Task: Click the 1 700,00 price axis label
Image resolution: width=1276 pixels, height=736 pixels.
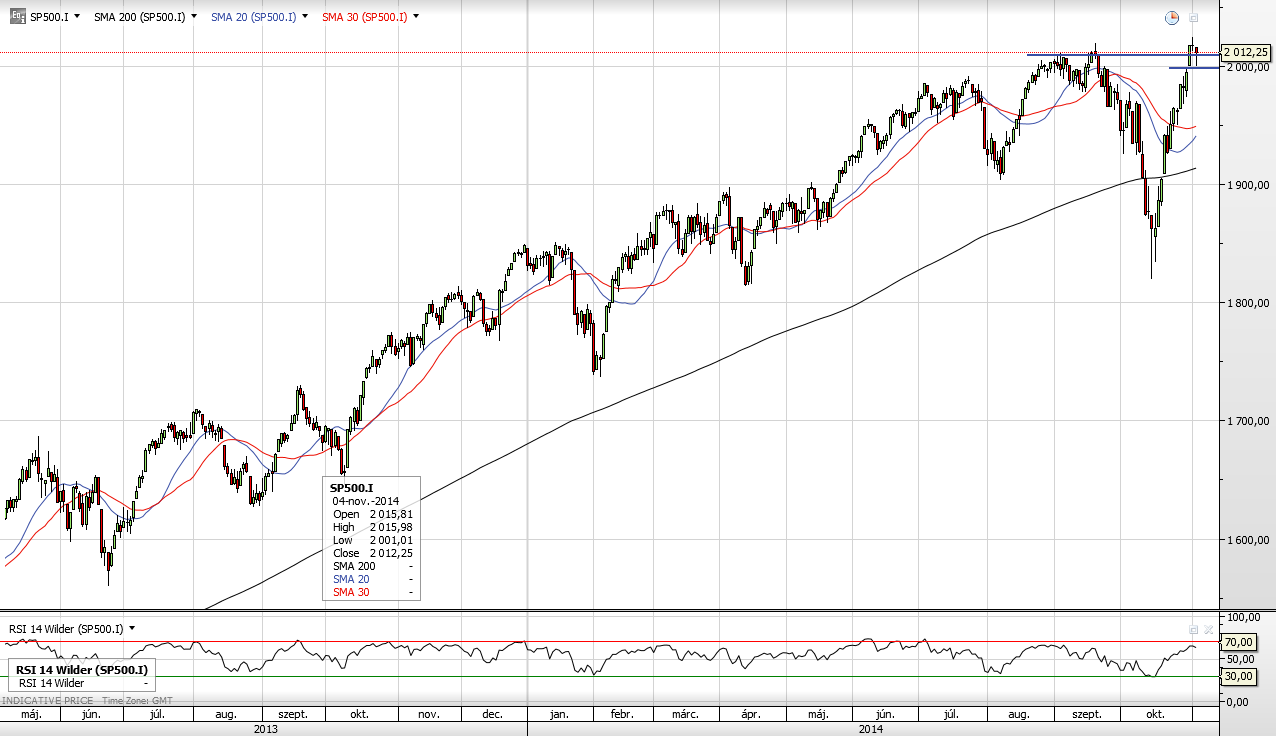Action: (x=1246, y=421)
